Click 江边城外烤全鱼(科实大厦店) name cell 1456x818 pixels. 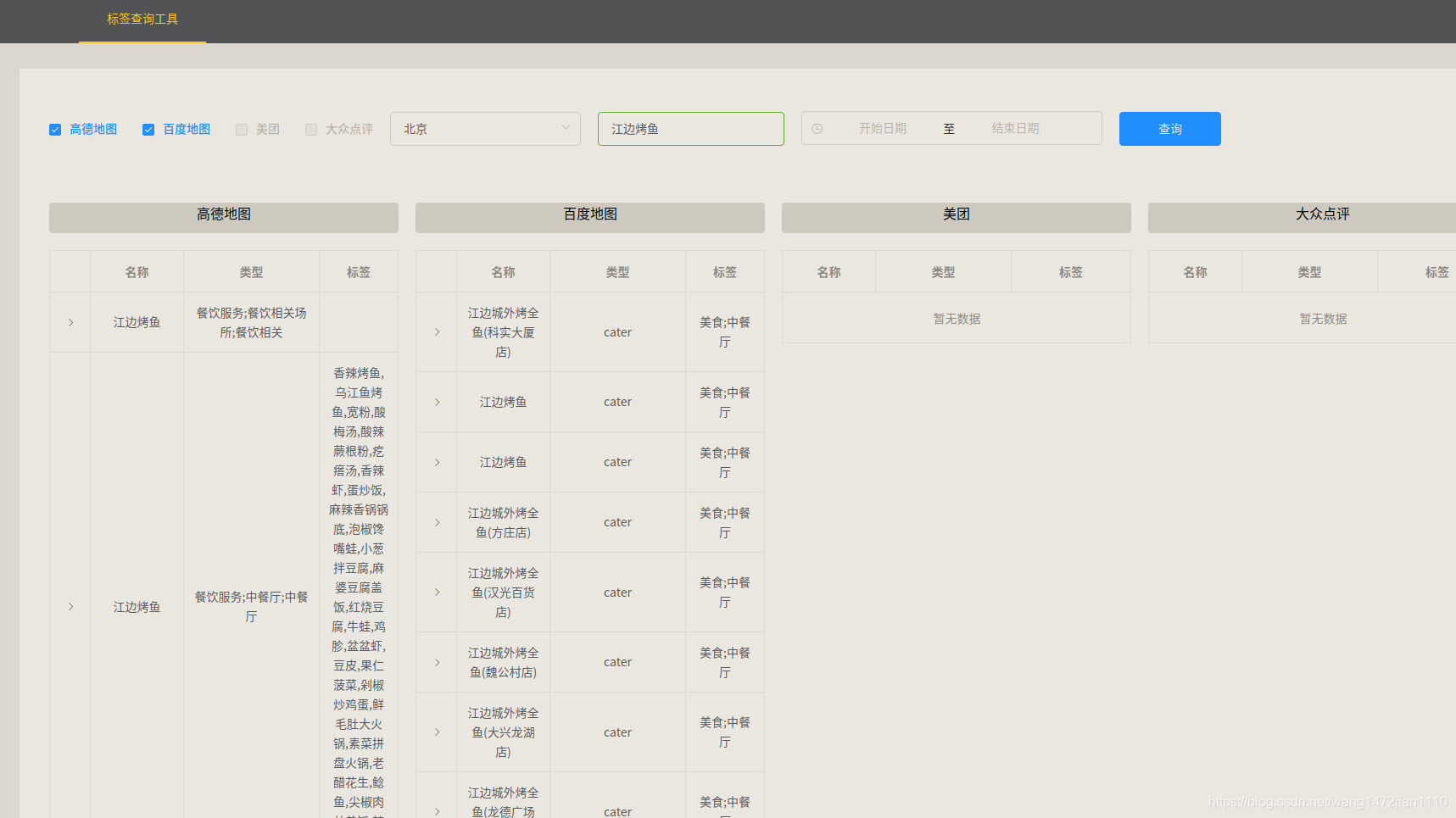coord(503,332)
